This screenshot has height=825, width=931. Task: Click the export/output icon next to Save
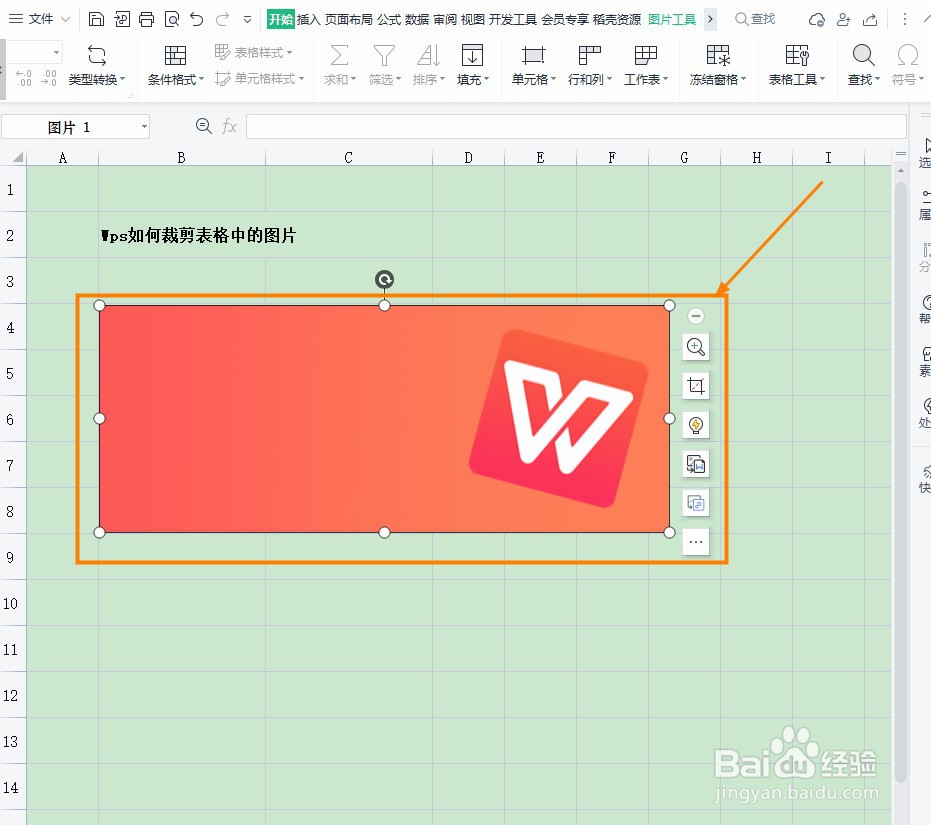[x=122, y=19]
